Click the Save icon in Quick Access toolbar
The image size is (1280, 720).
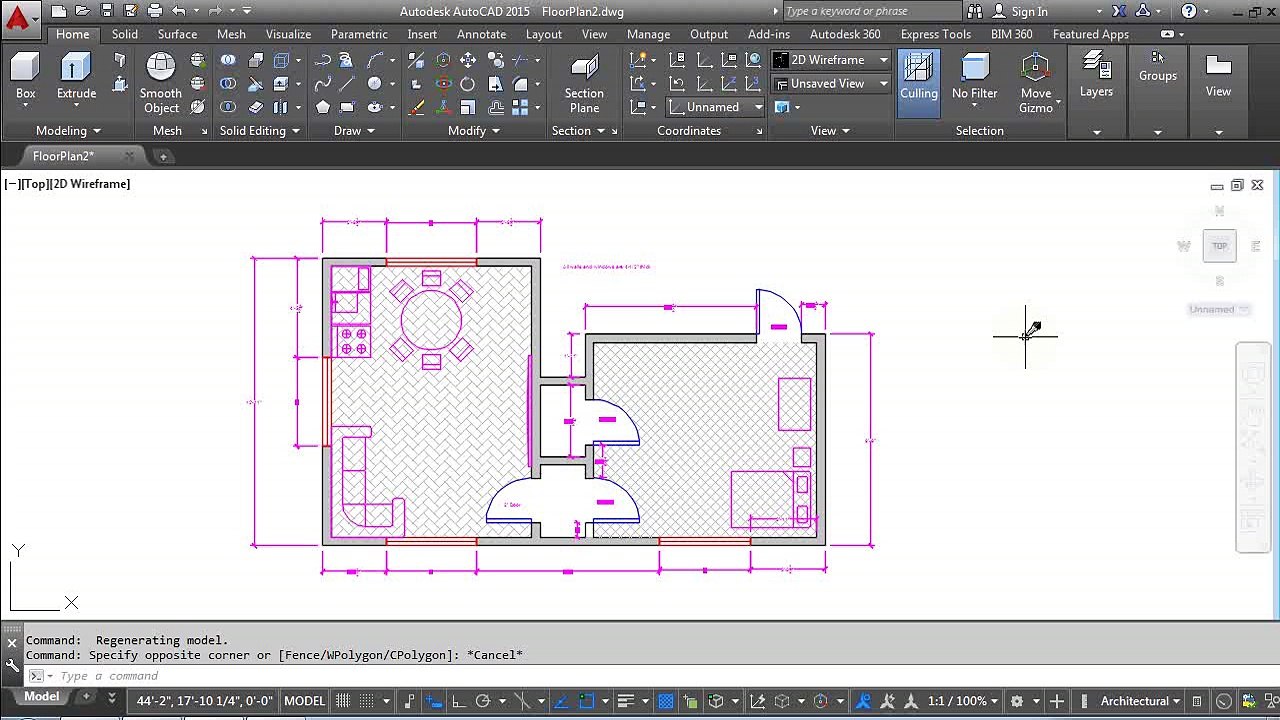click(x=106, y=11)
